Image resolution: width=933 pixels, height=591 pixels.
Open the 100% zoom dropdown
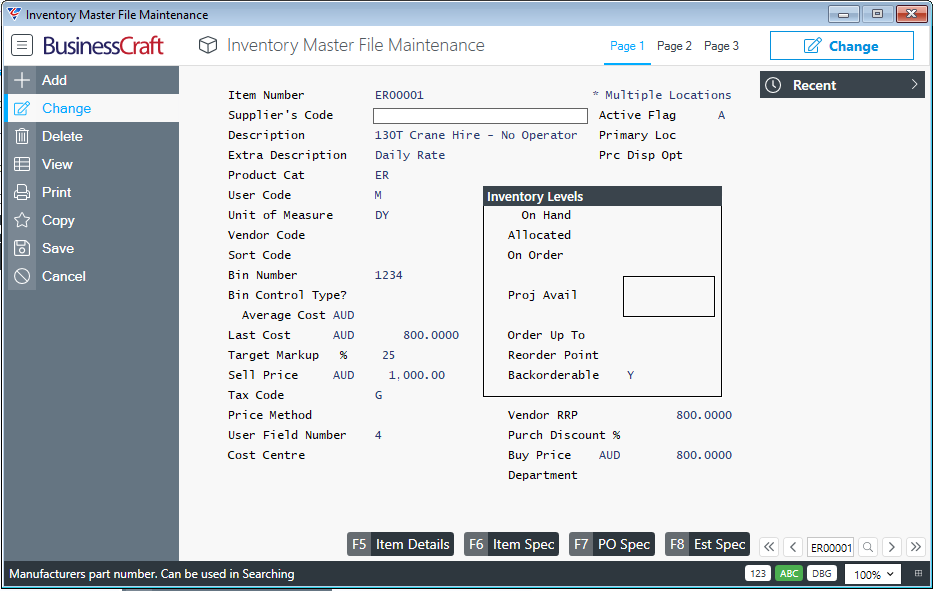[873, 574]
